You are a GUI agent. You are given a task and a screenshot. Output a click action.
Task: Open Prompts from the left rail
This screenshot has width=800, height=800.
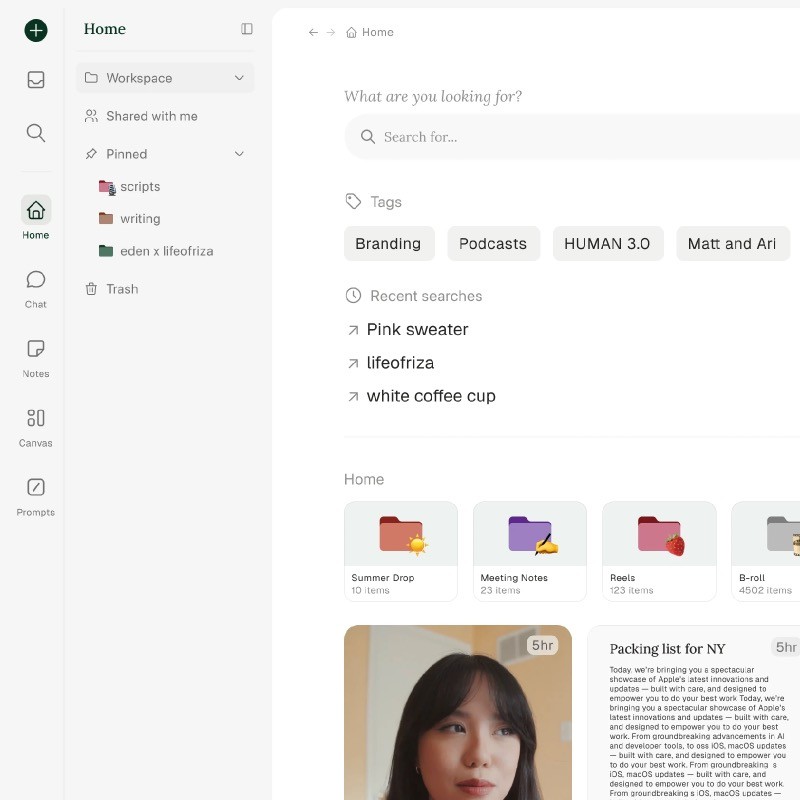(36, 497)
